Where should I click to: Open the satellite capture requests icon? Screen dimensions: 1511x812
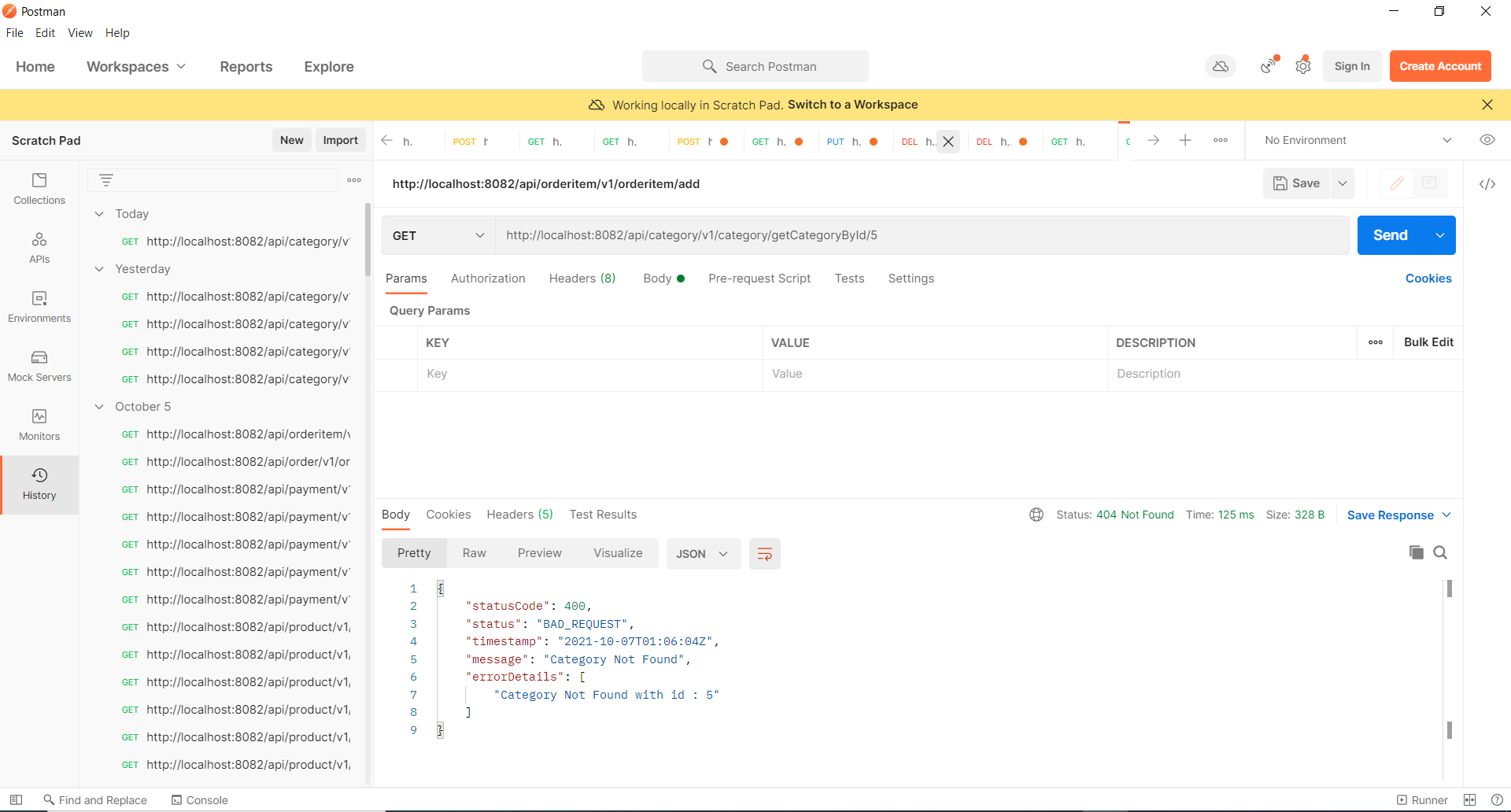[1269, 66]
